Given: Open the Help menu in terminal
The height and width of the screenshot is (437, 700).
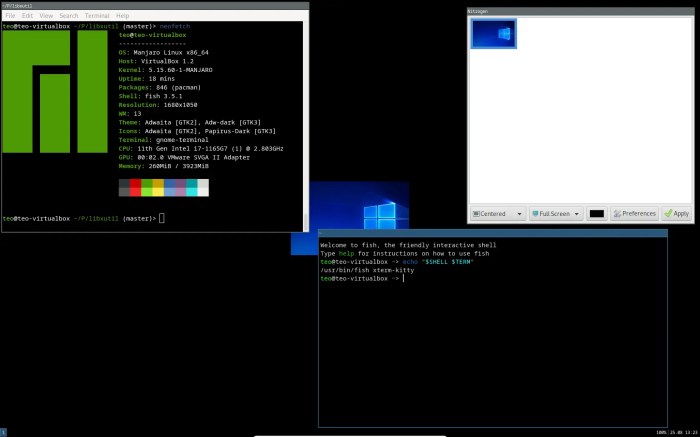Looking at the screenshot, I should coord(122,16).
